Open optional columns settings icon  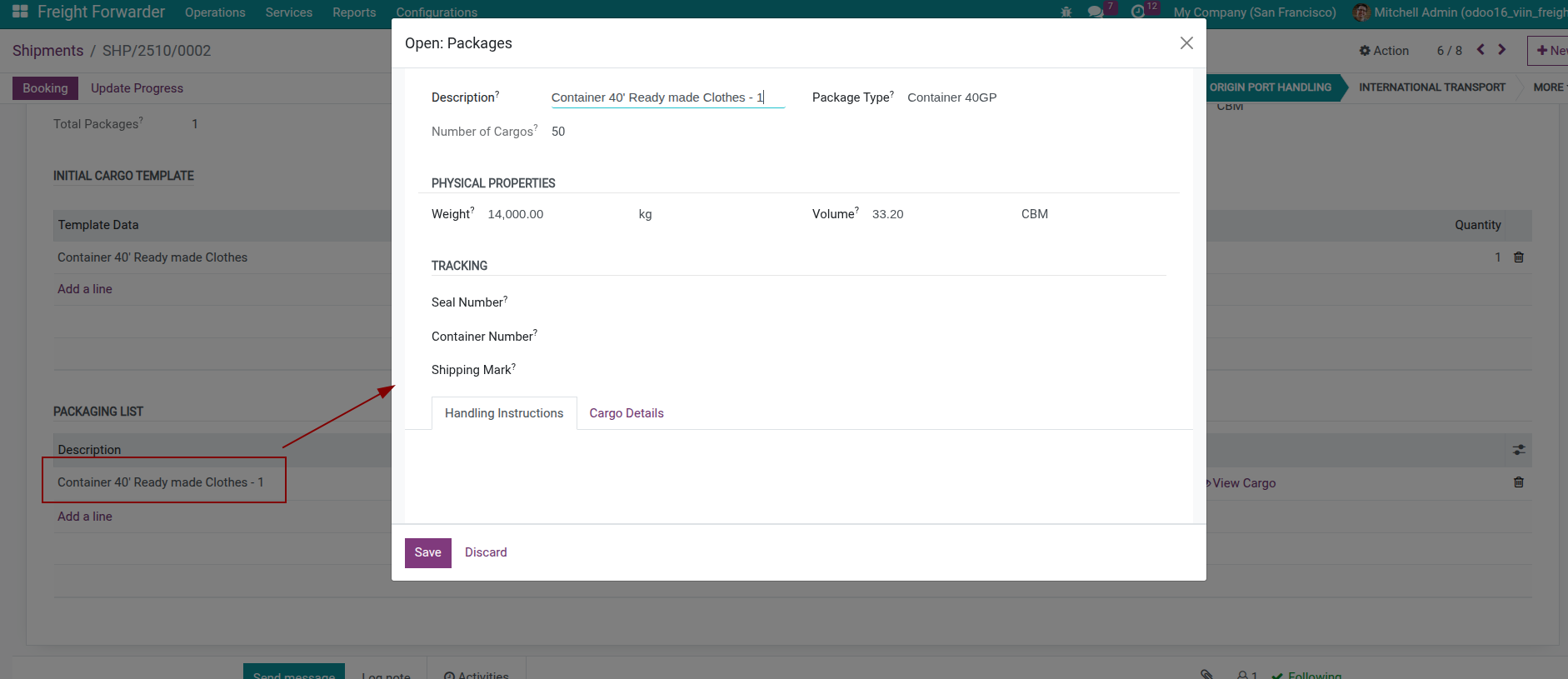pyautogui.click(x=1519, y=450)
